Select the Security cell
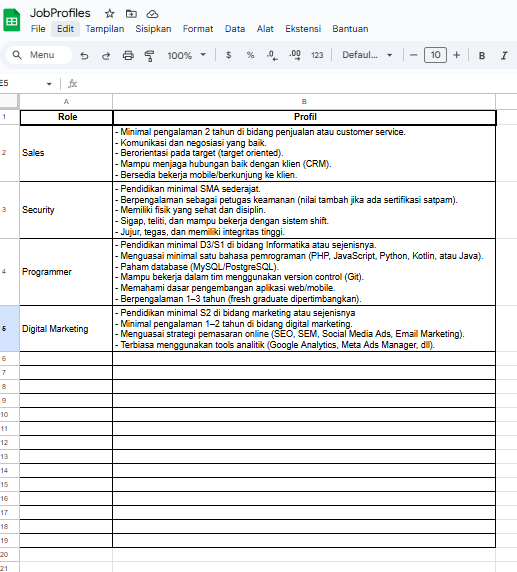Image resolution: width=517 pixels, height=572 pixels. [x=66, y=210]
